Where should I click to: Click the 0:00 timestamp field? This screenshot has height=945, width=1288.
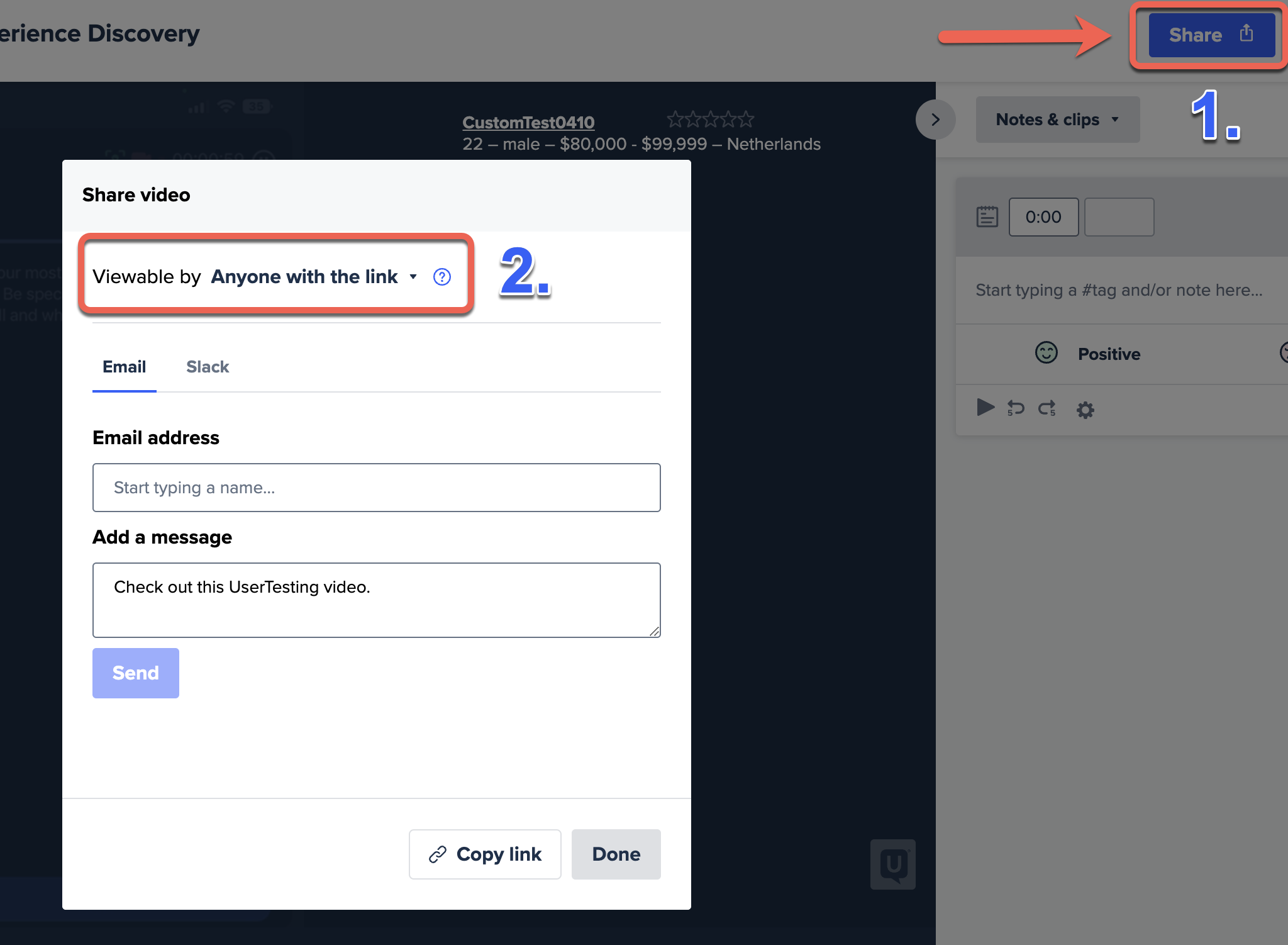[1043, 217]
